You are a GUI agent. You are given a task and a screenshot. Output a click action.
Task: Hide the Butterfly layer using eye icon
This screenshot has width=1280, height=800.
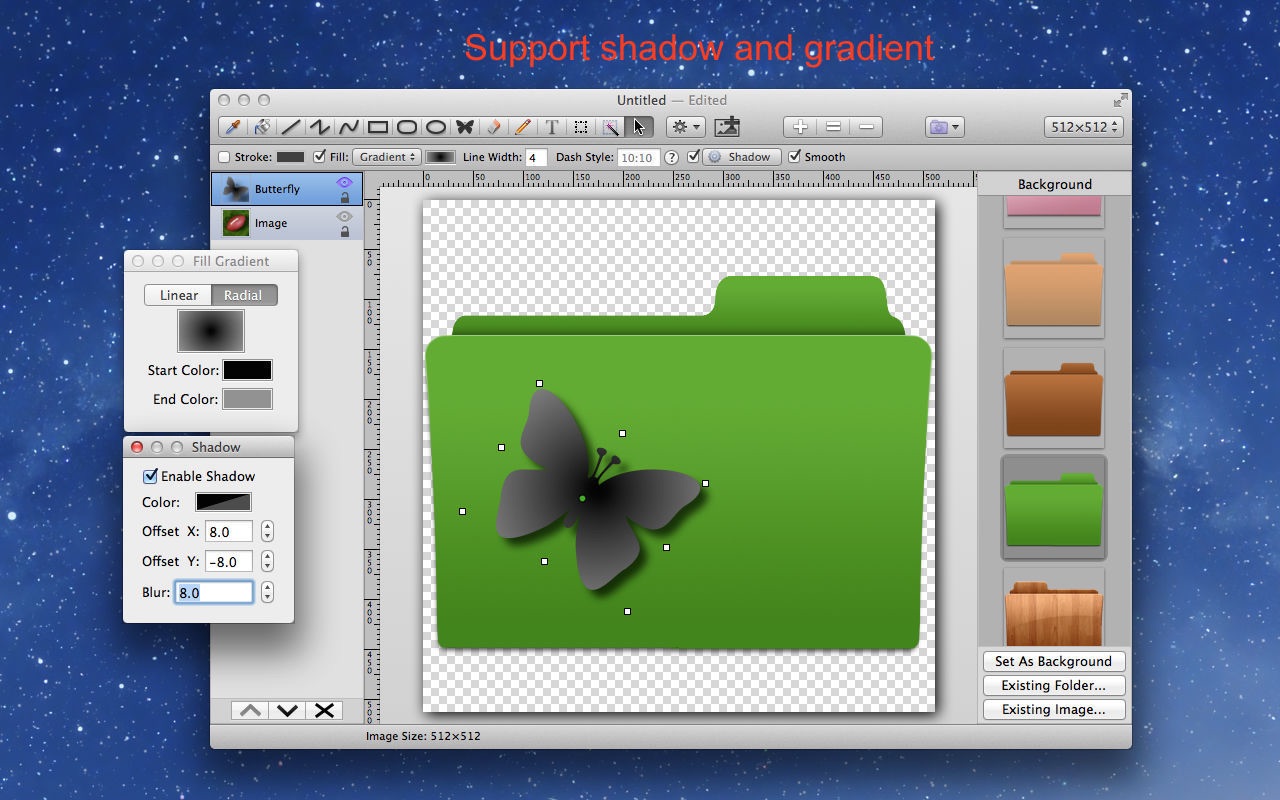[x=344, y=182]
